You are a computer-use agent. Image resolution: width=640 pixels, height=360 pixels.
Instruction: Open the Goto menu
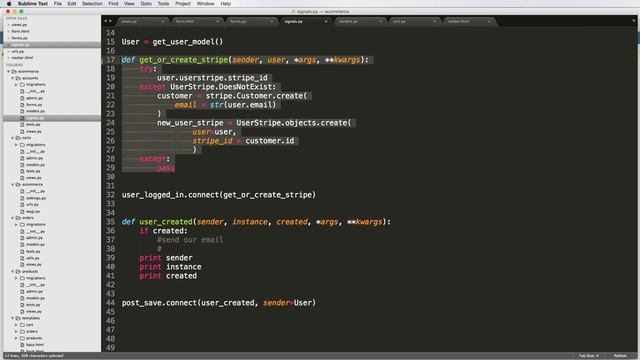146,4
